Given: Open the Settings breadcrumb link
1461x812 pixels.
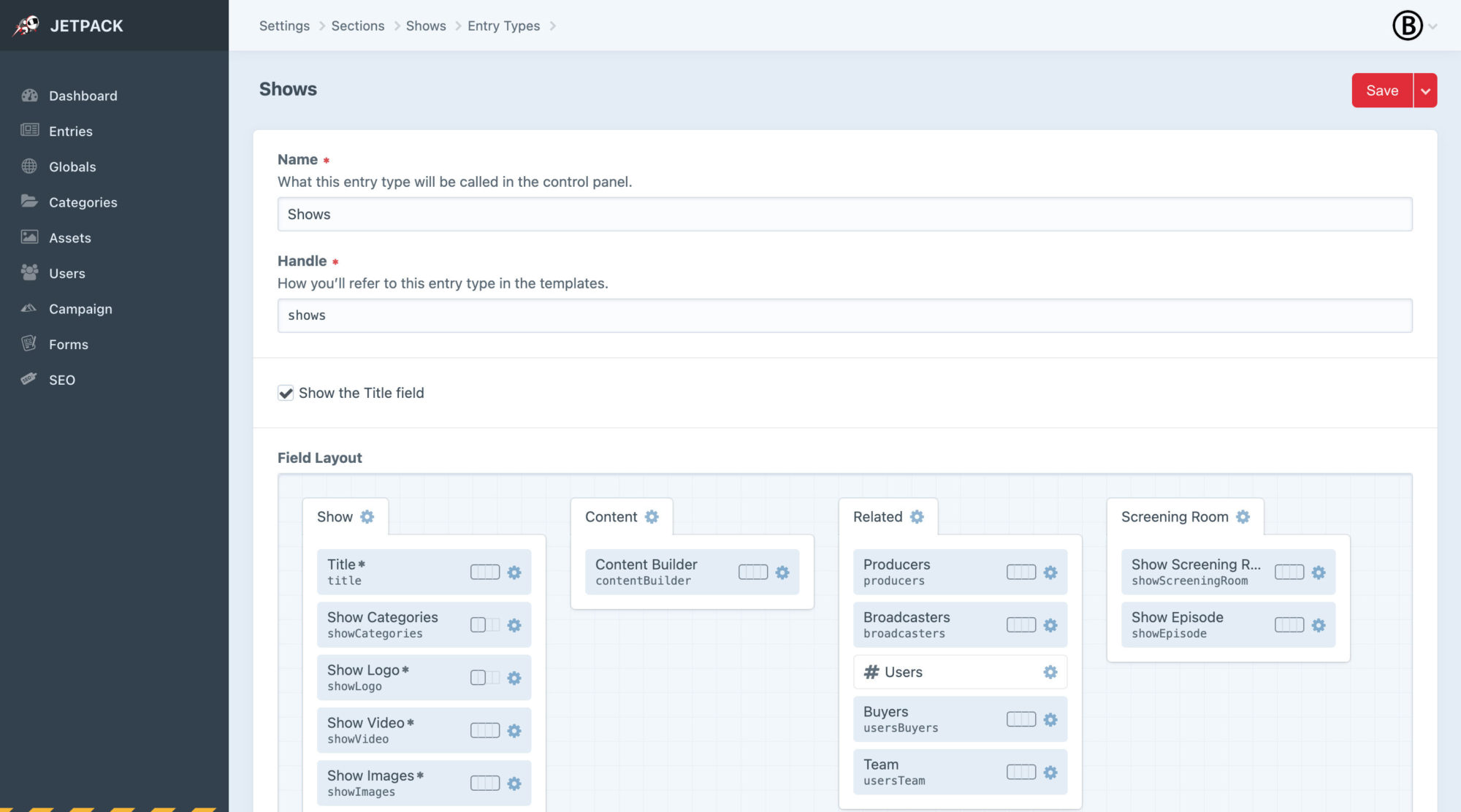Looking at the screenshot, I should point(283,25).
